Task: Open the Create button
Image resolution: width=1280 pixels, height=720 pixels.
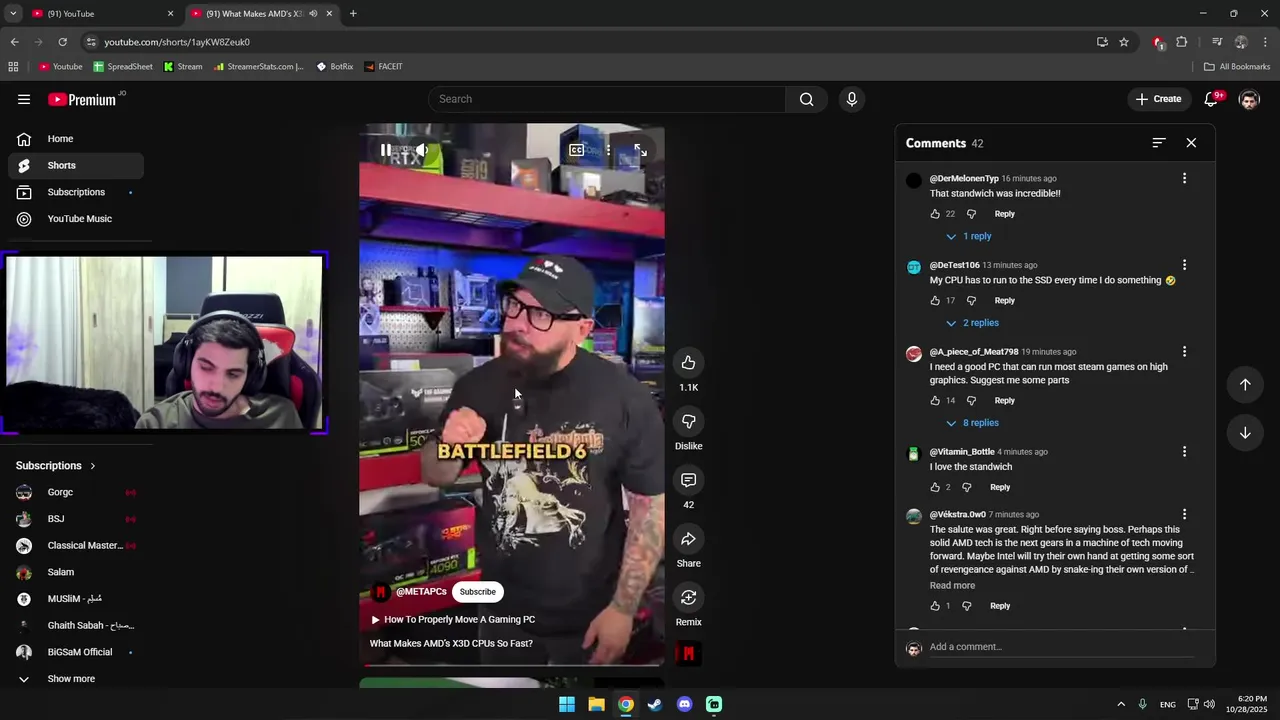Action: (1158, 99)
